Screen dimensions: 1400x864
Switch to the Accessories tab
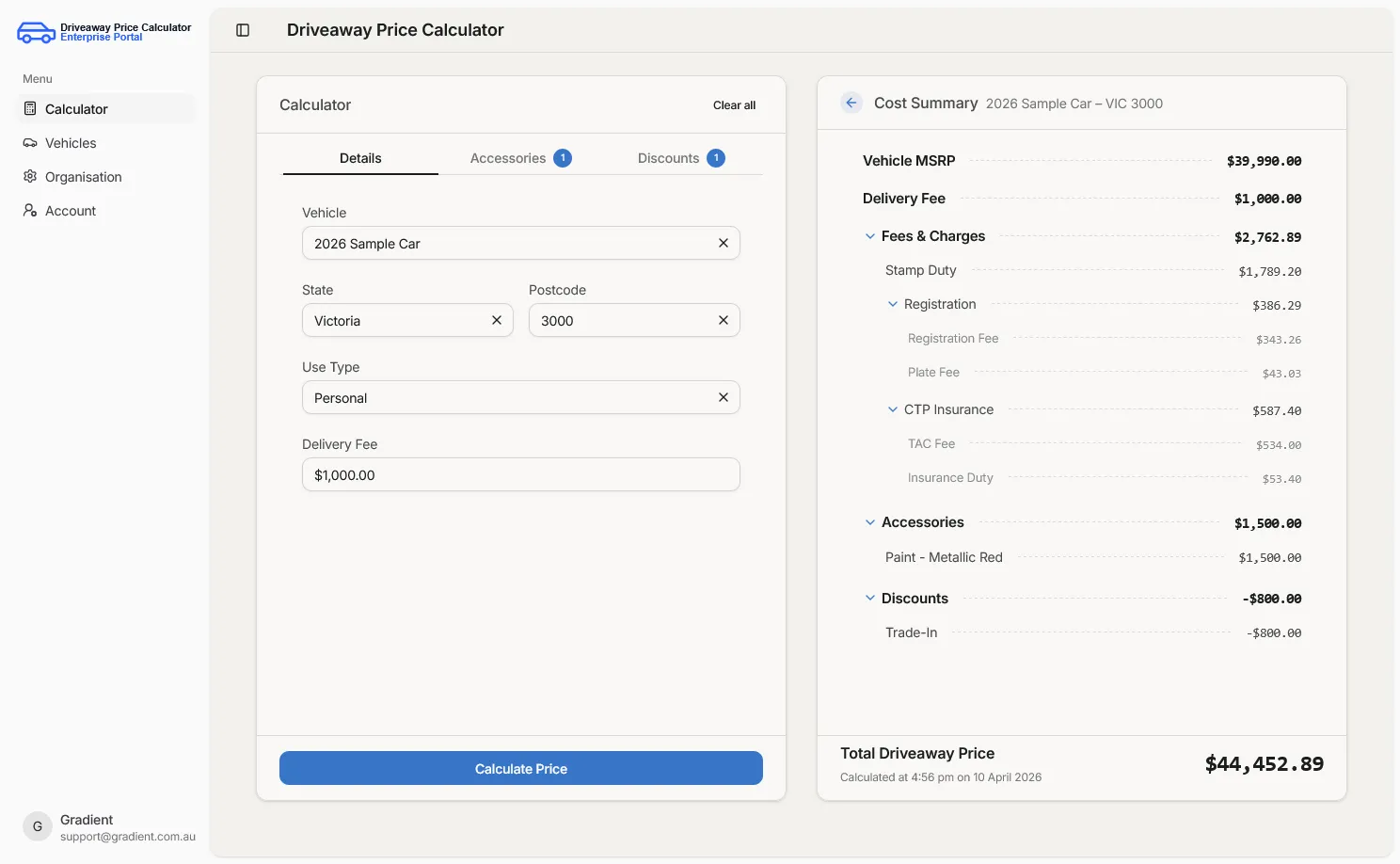[x=508, y=157]
